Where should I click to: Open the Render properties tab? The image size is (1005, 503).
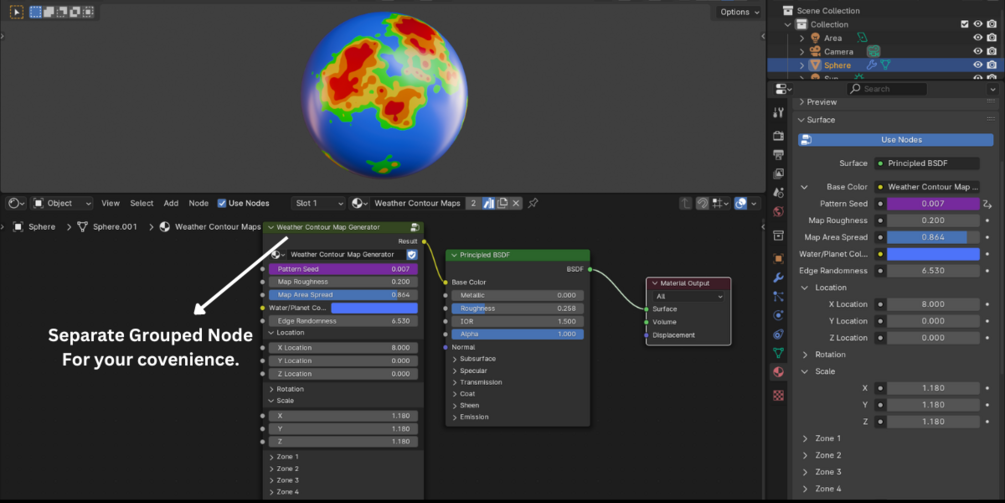point(778,136)
